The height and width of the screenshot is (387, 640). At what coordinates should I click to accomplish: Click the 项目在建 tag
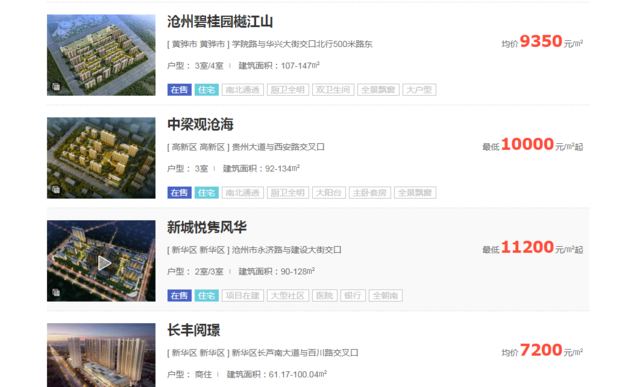point(242,296)
